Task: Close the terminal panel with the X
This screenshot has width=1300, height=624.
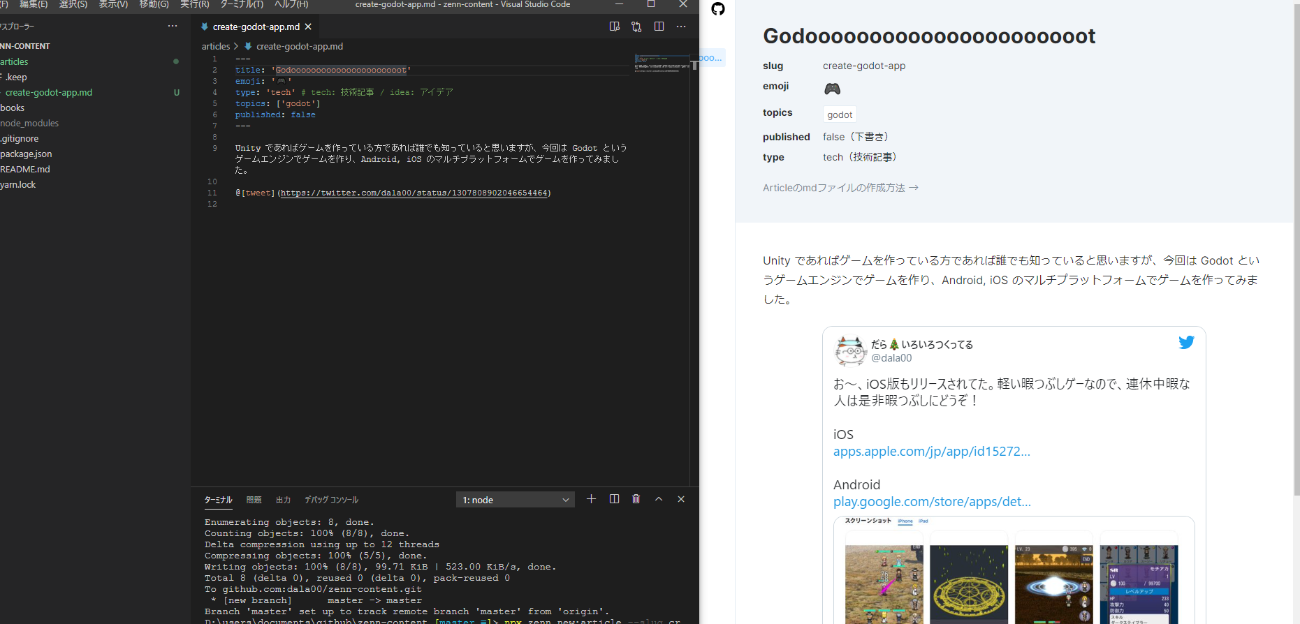Action: tap(681, 499)
